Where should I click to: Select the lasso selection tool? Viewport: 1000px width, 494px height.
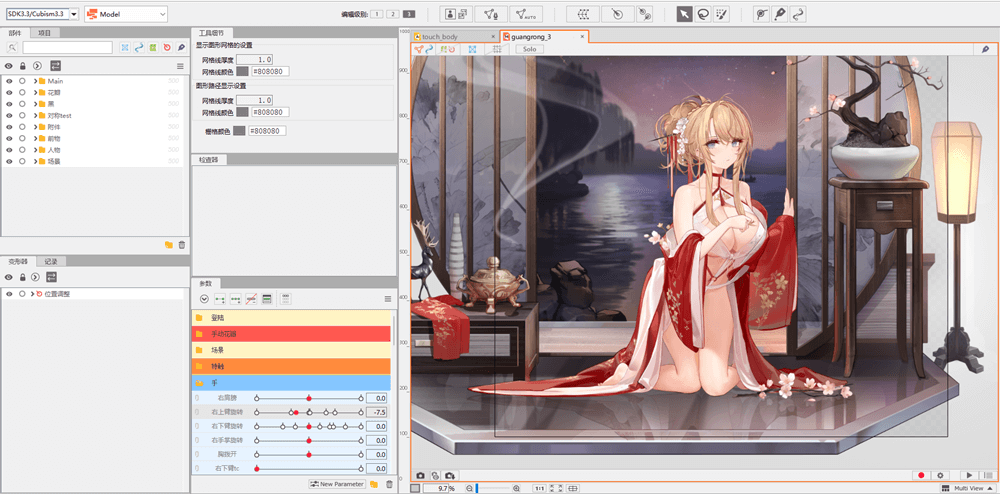click(x=703, y=14)
